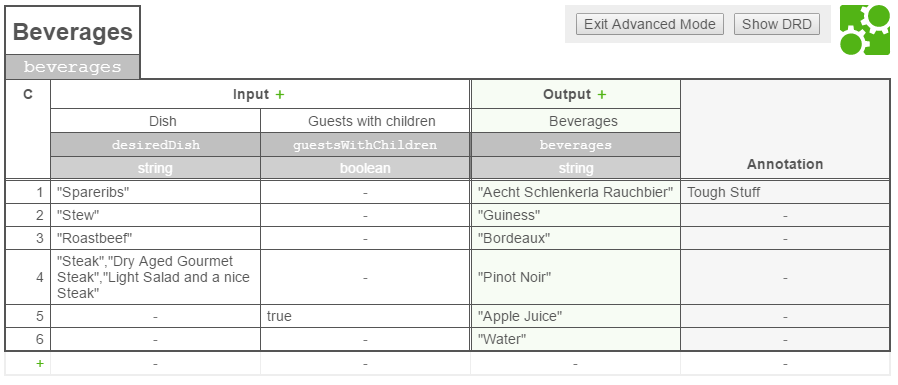Add a new rule with bottom plus
898x385 pixels.
tap(40, 363)
